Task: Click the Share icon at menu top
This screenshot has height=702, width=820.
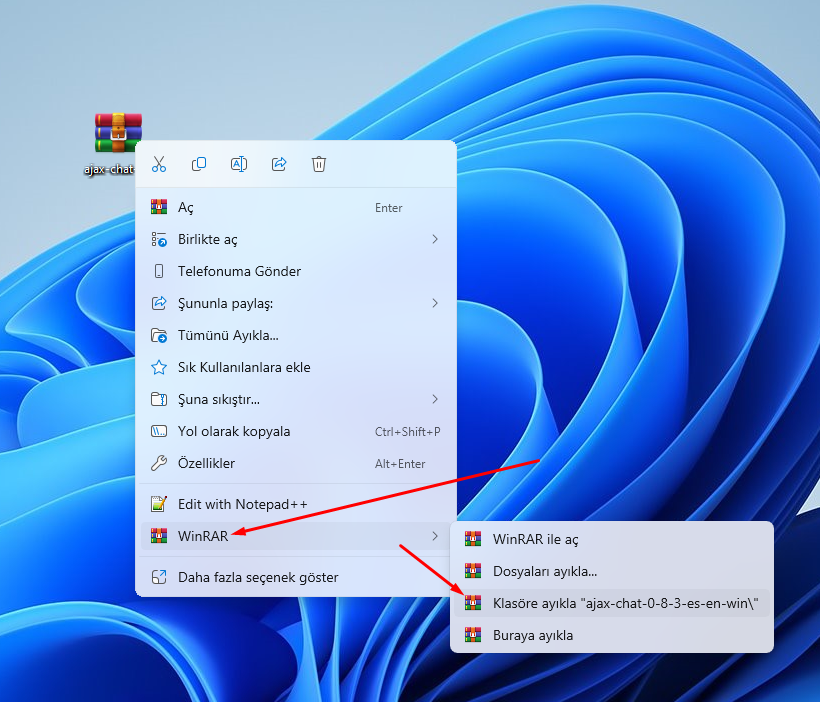Action: point(279,164)
